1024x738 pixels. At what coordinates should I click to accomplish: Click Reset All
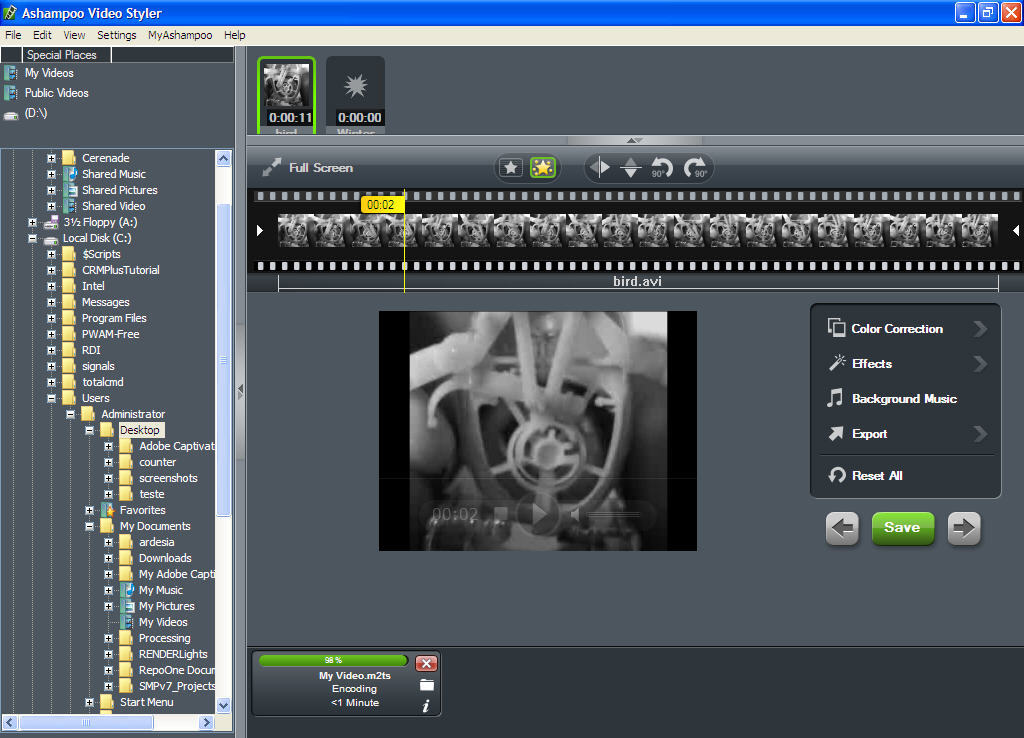(x=865, y=475)
